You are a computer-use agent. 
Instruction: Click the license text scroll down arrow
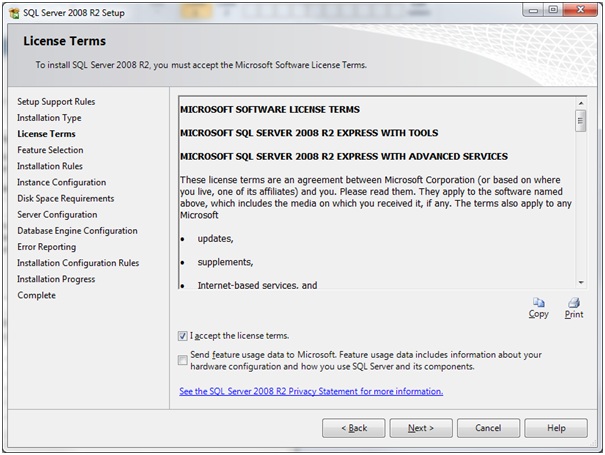pyautogui.click(x=581, y=282)
